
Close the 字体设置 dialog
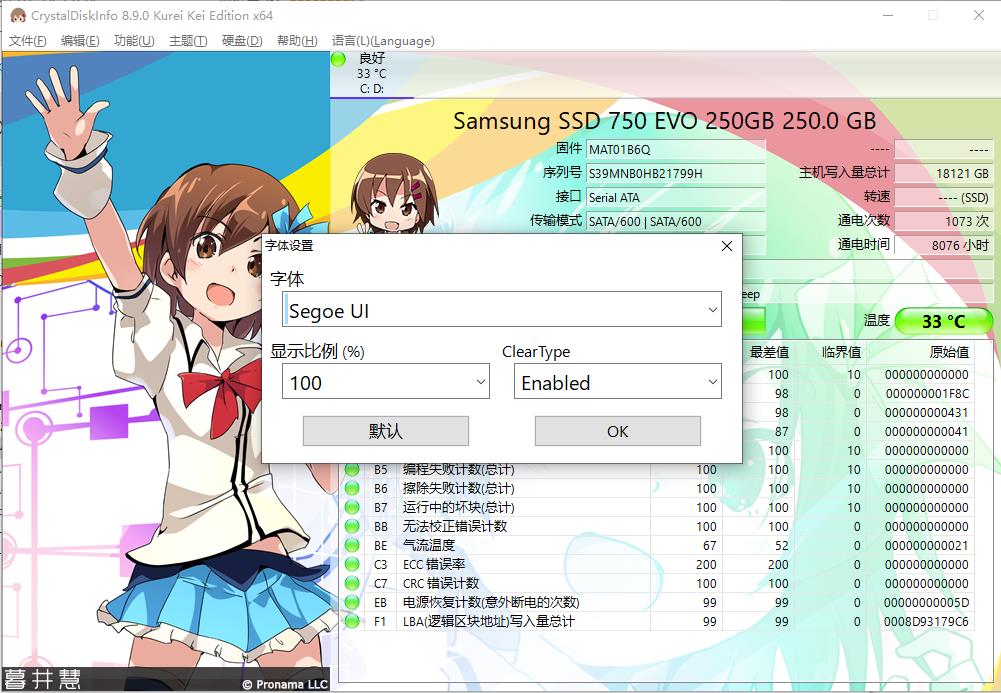coord(726,246)
